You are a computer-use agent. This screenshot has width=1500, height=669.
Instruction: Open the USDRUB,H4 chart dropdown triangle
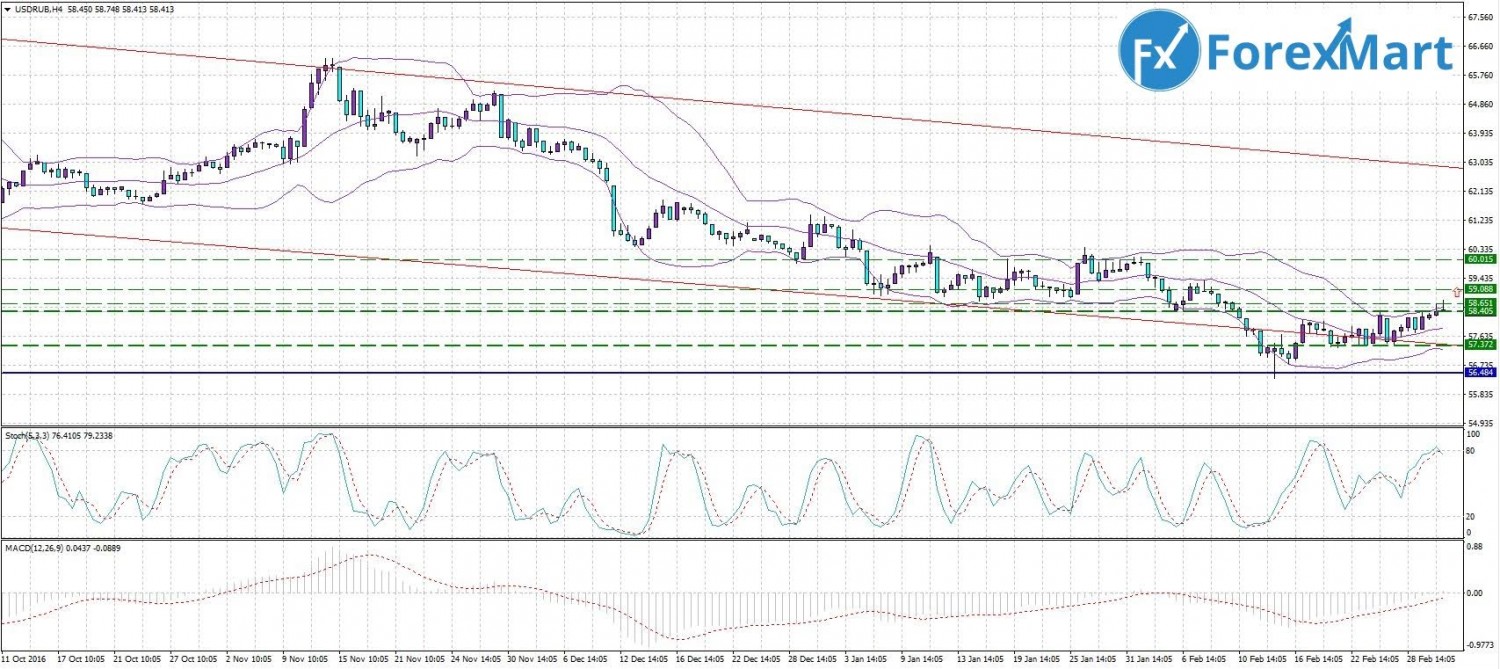[7, 8]
